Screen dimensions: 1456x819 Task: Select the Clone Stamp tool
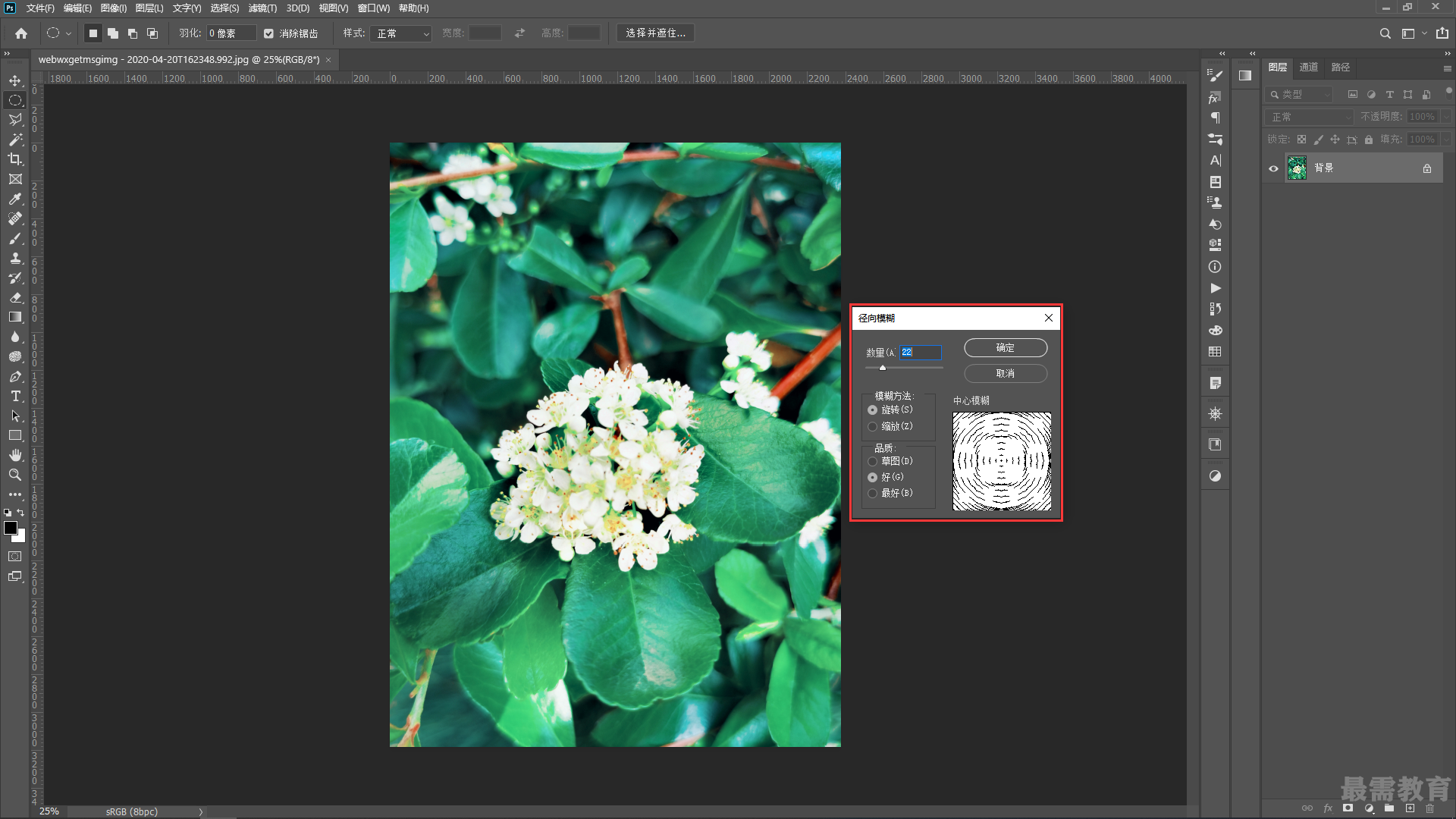pos(15,258)
